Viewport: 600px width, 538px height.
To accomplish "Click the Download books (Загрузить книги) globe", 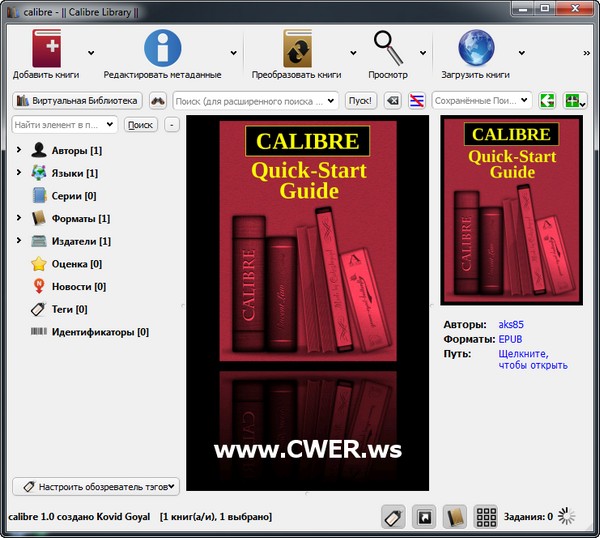I will (x=475, y=48).
